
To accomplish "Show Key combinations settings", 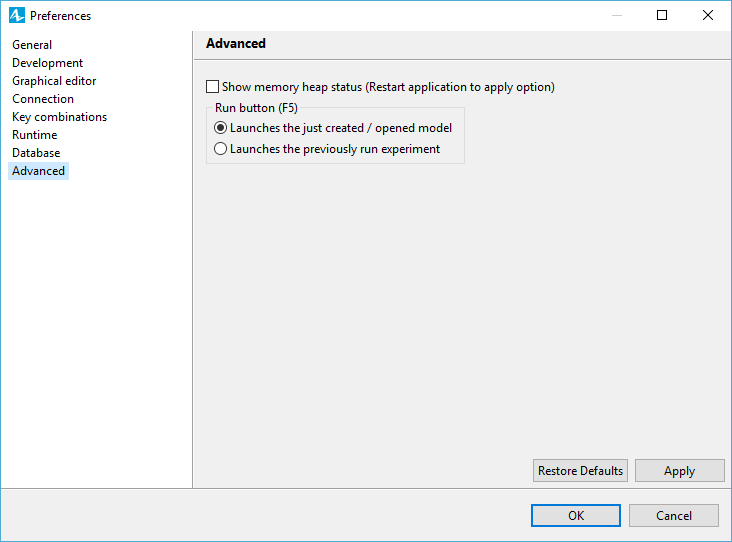I will 59,117.
